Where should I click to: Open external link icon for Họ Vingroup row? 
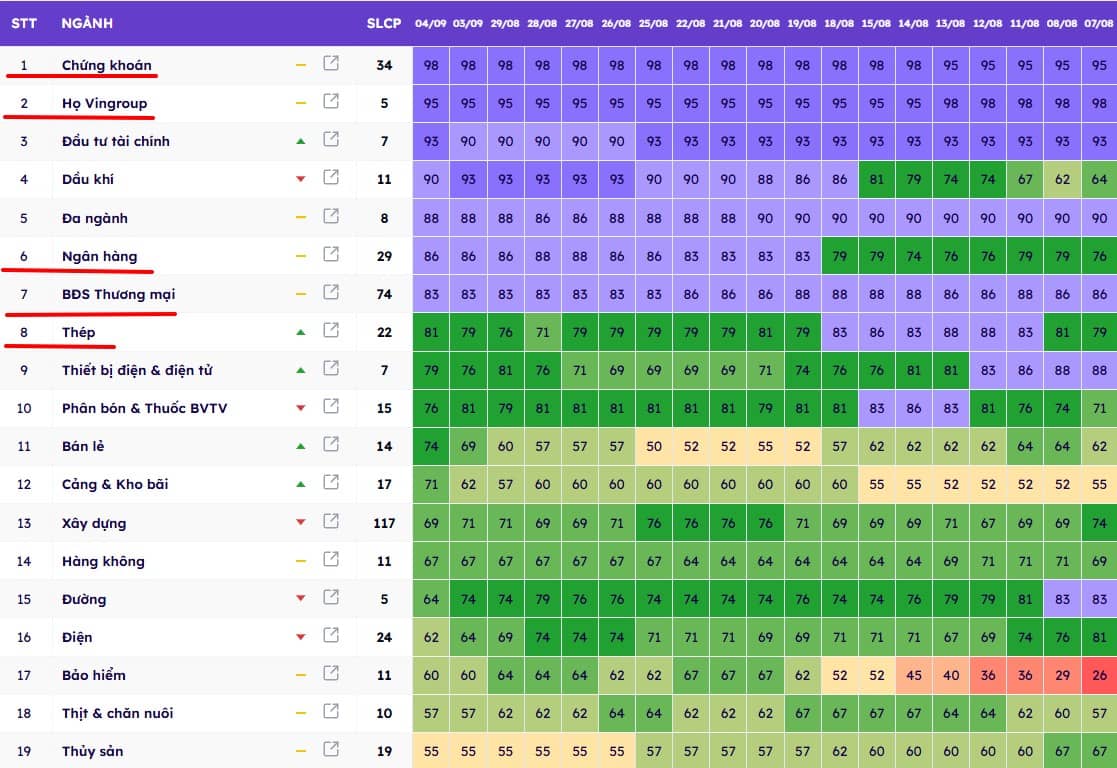[331, 102]
